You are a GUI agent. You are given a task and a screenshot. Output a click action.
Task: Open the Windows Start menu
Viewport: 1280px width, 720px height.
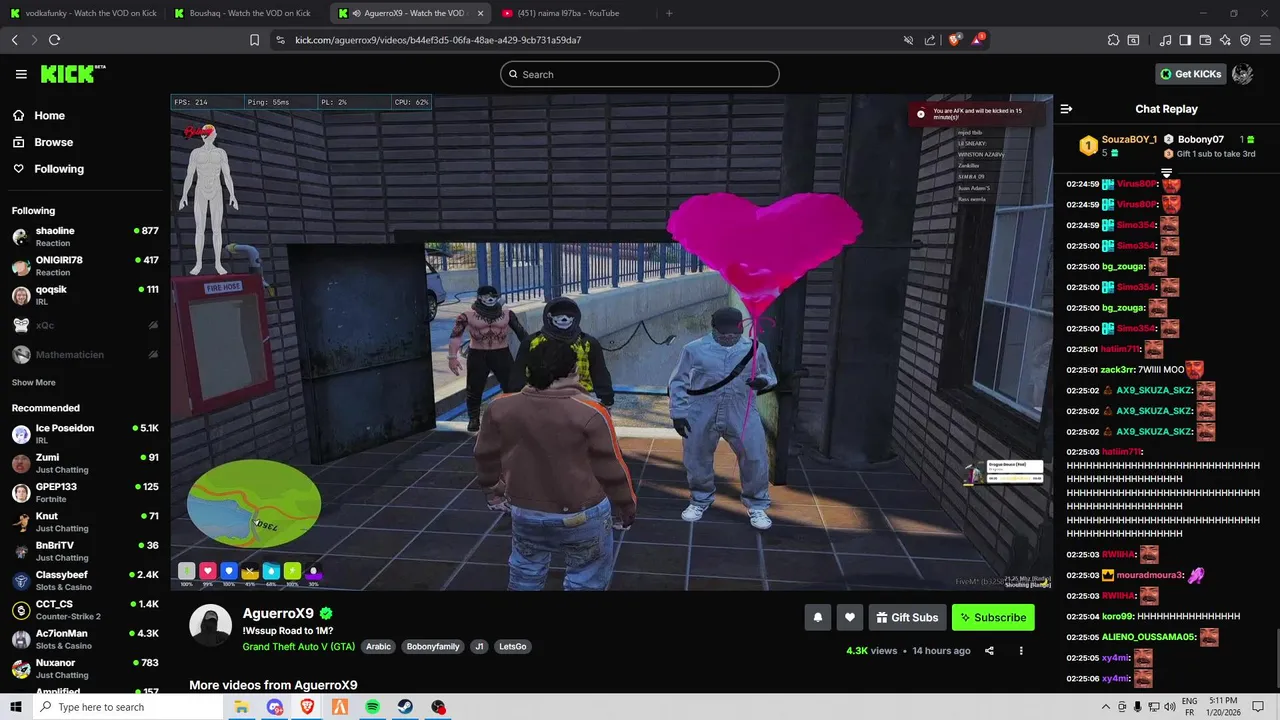(17, 707)
